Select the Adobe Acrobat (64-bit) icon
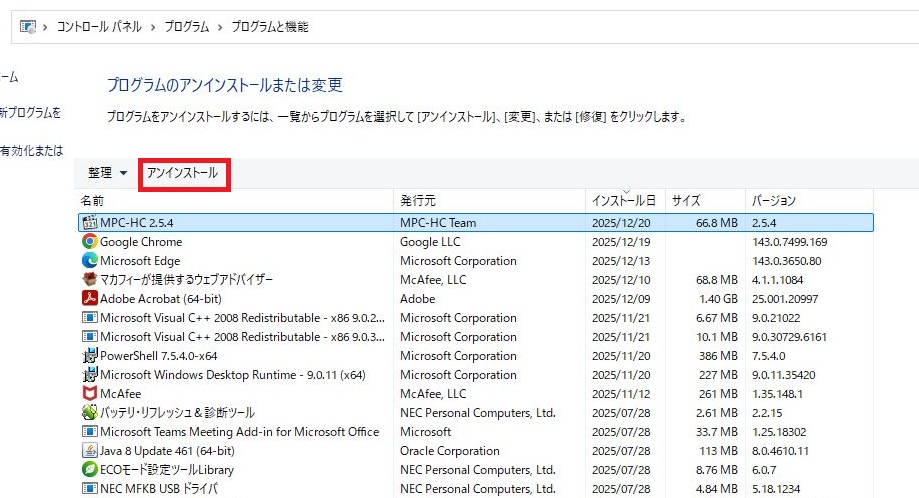 89,298
